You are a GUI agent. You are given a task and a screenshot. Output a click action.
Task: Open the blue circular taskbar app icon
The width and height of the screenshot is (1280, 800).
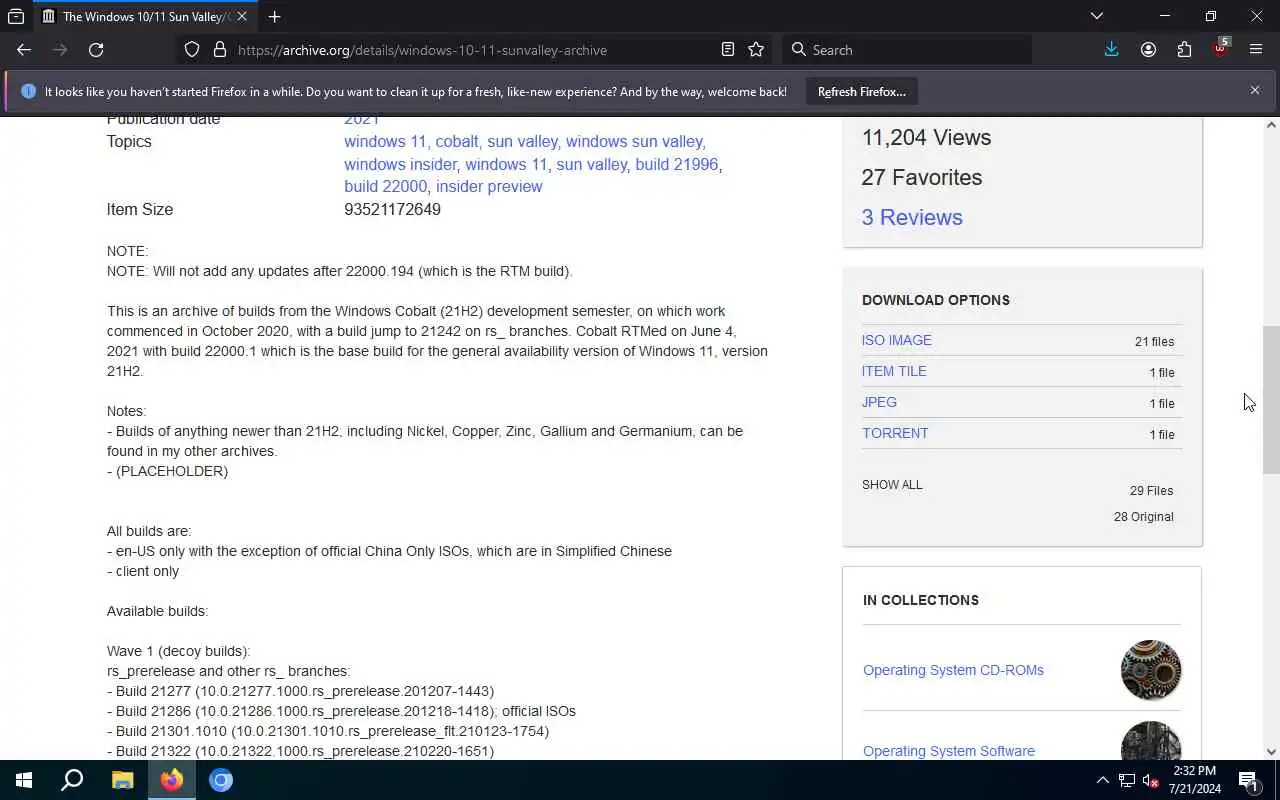tap(221, 780)
